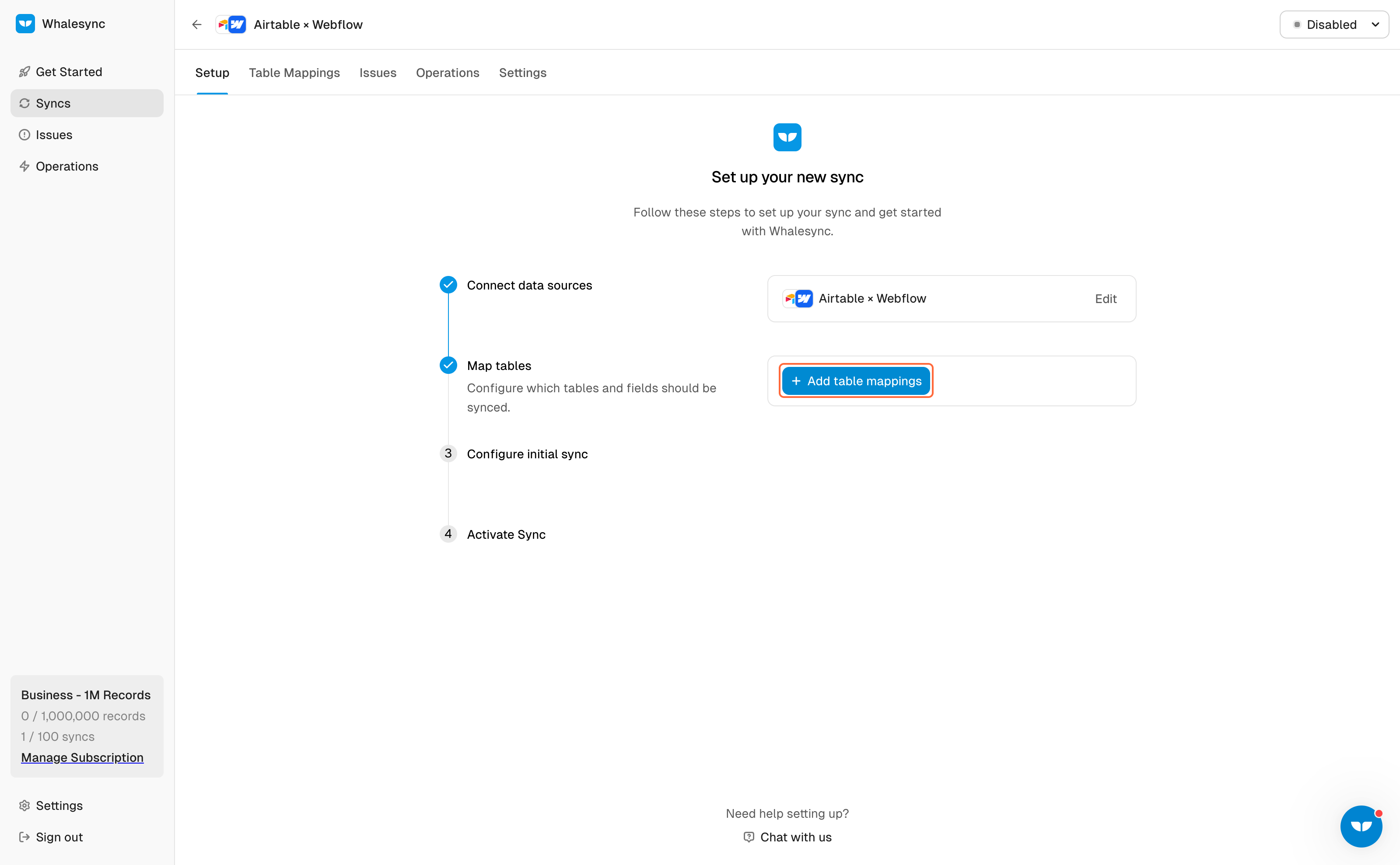Click the Get Started rocket icon
The height and width of the screenshot is (865, 1400).
pyautogui.click(x=24, y=72)
